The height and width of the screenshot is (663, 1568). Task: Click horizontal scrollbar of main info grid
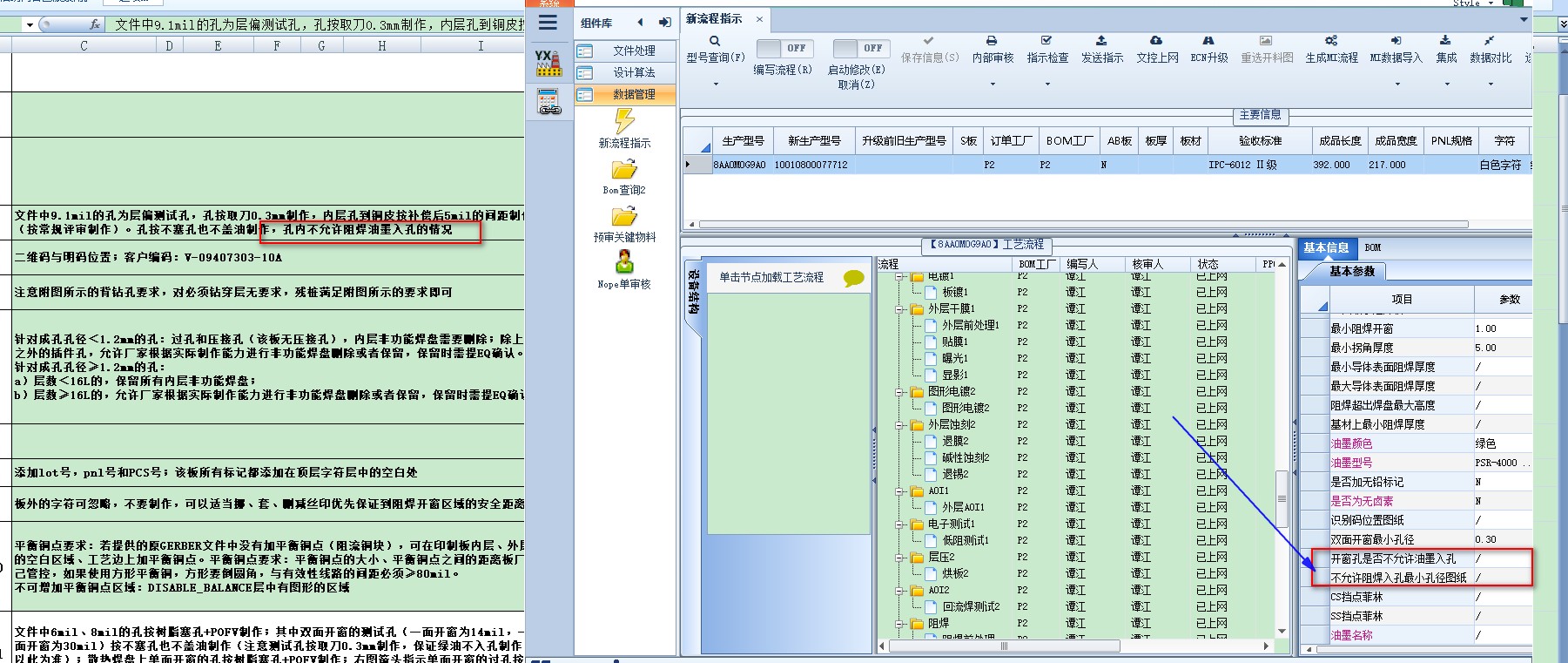pos(1084,224)
